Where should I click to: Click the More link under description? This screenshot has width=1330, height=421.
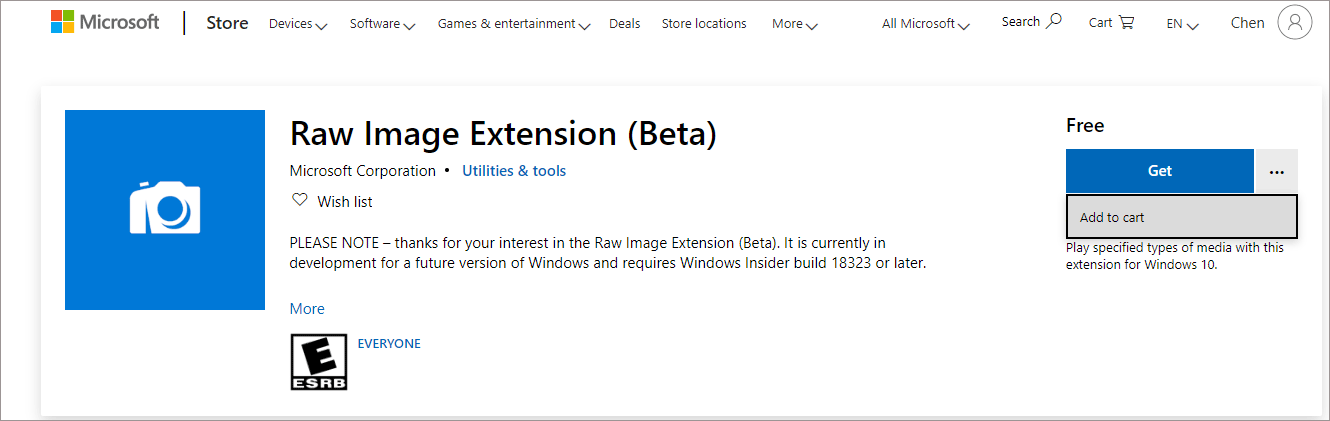(x=307, y=309)
